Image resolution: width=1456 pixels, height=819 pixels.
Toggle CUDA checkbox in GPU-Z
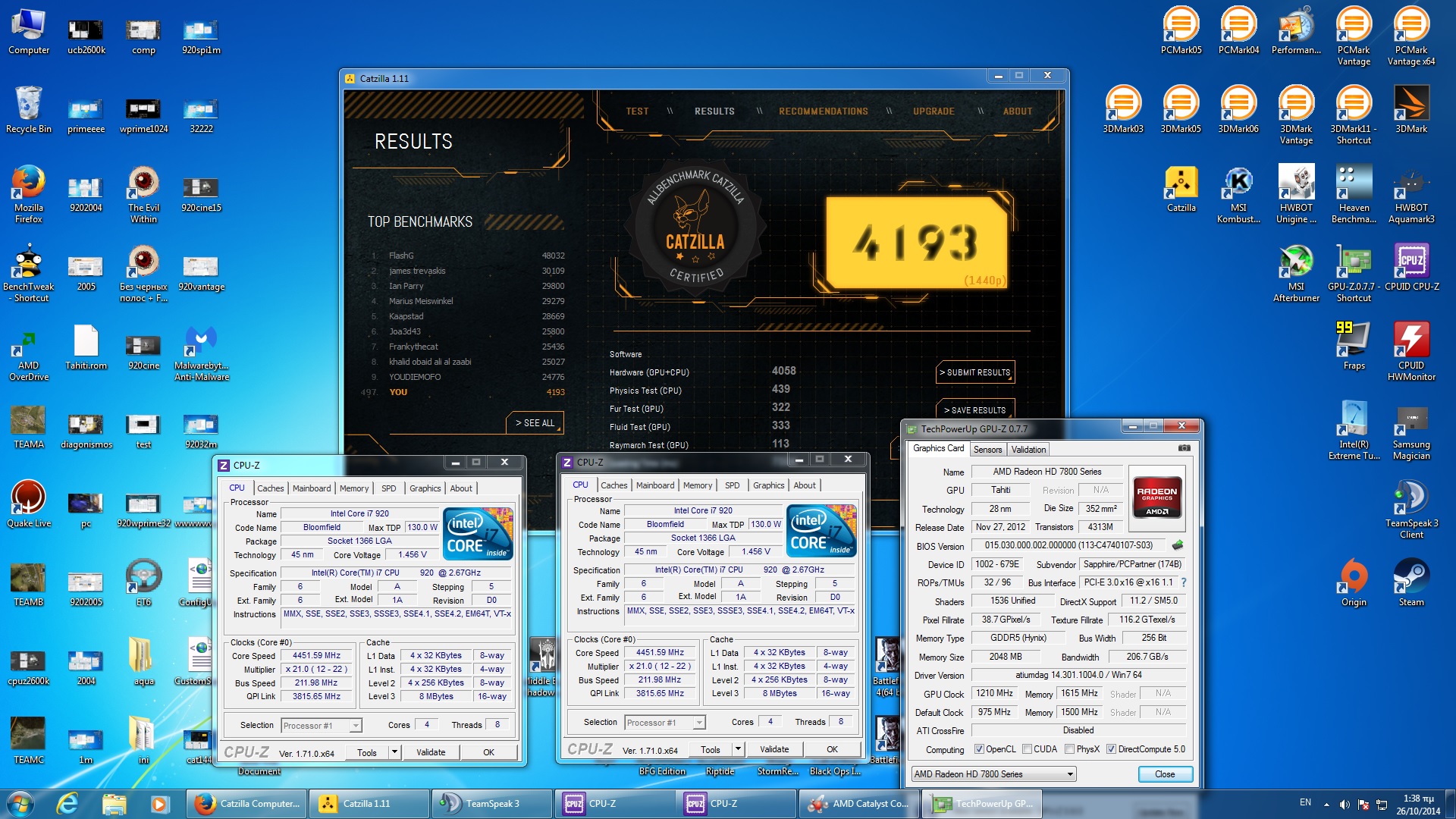coord(1027,749)
